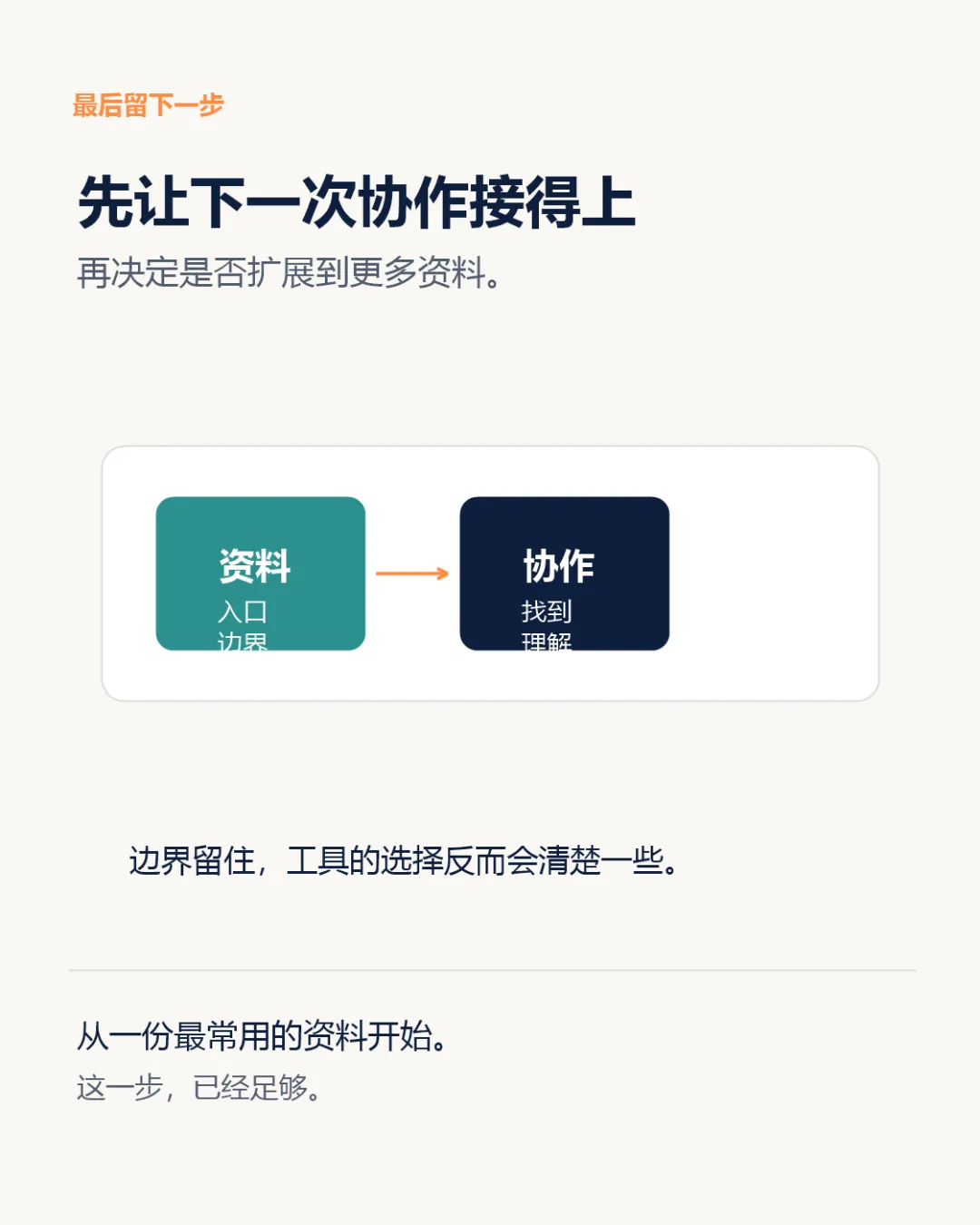Click the gray text 这一步，已经足够
Screen dimensions: 980x1225
(200, 1087)
